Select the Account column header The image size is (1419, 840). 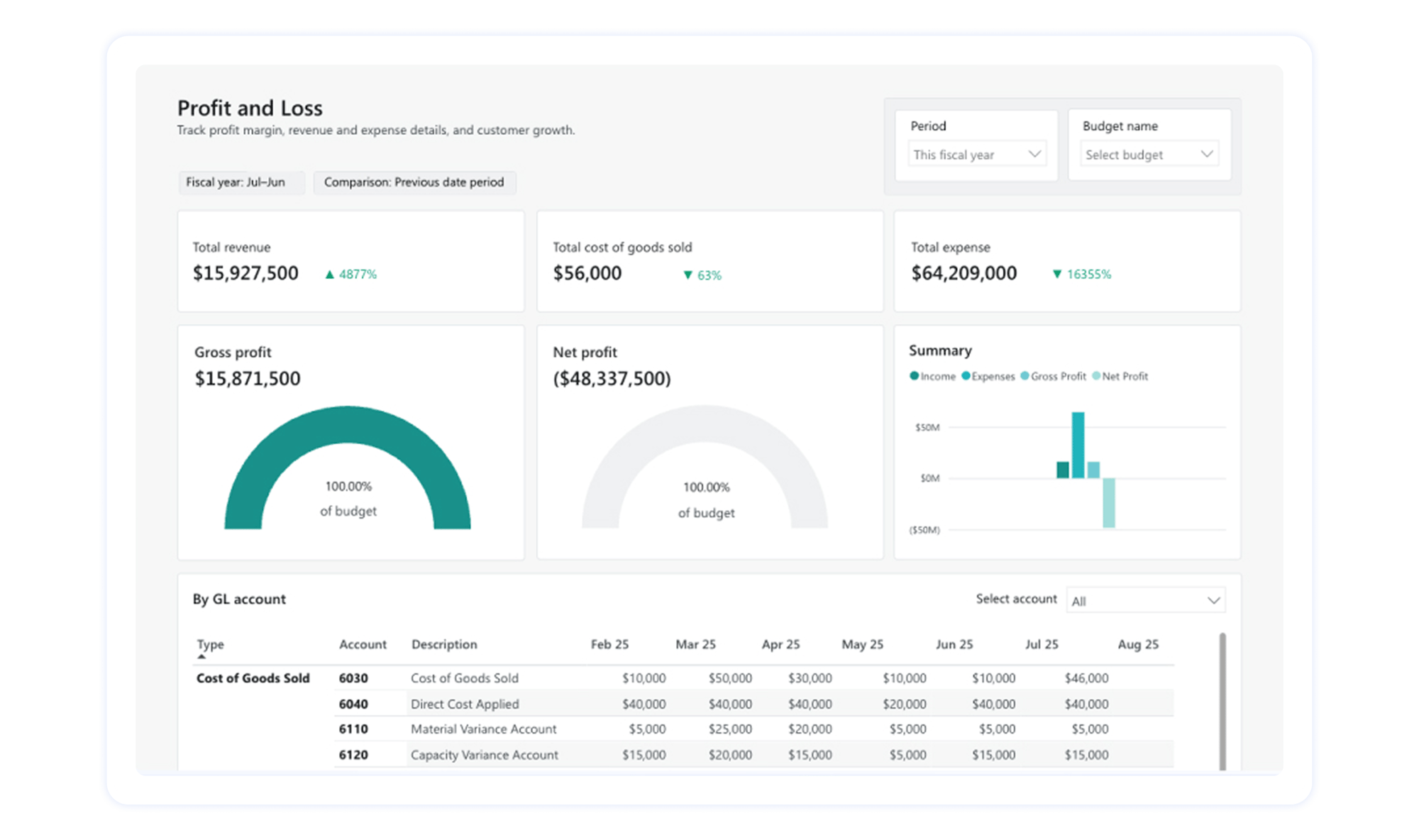click(x=363, y=644)
